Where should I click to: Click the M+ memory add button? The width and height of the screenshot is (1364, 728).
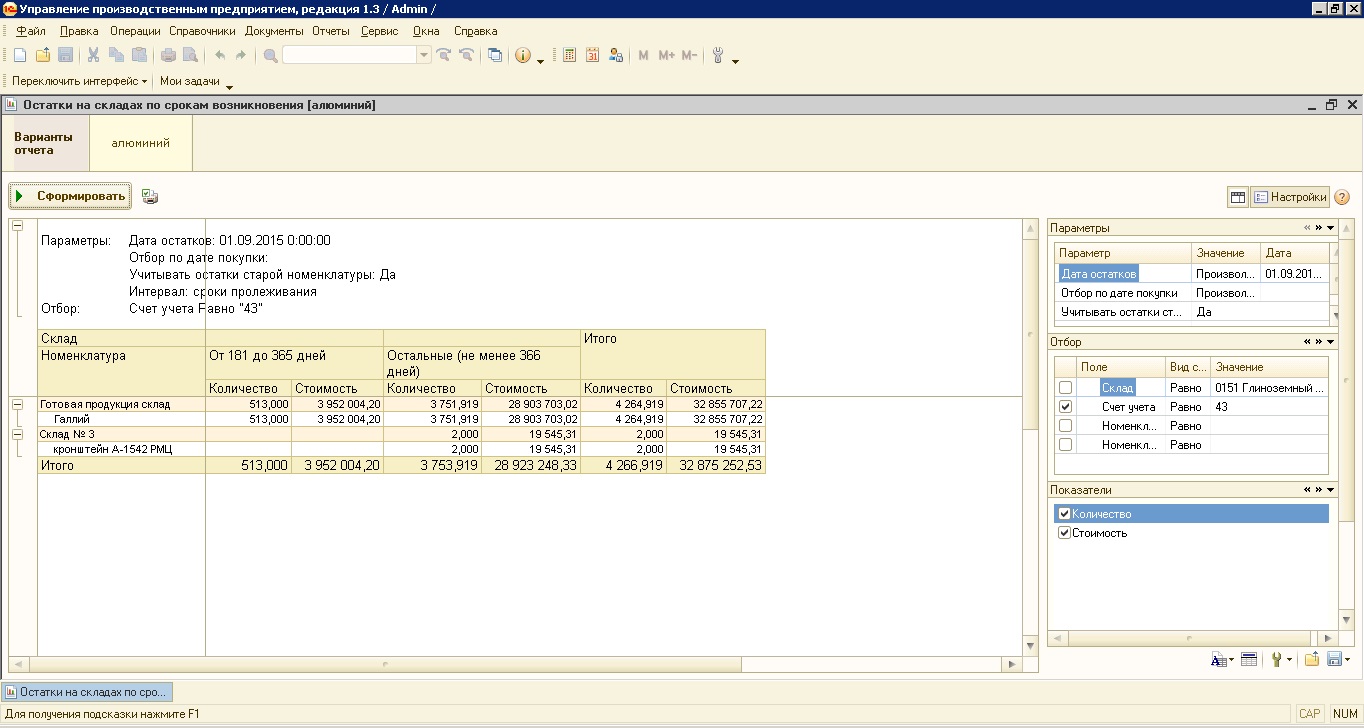click(667, 56)
